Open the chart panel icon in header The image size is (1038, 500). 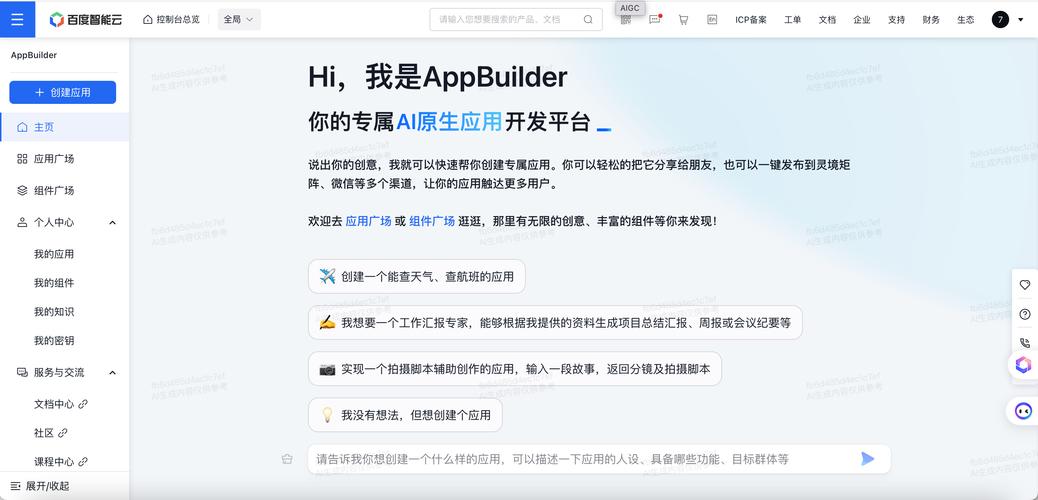712,20
